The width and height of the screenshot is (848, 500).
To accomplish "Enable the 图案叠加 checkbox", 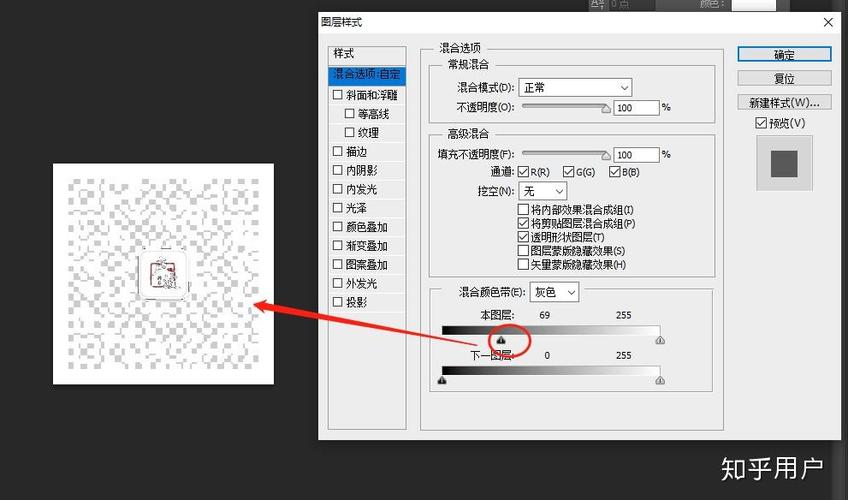I will click(x=337, y=264).
